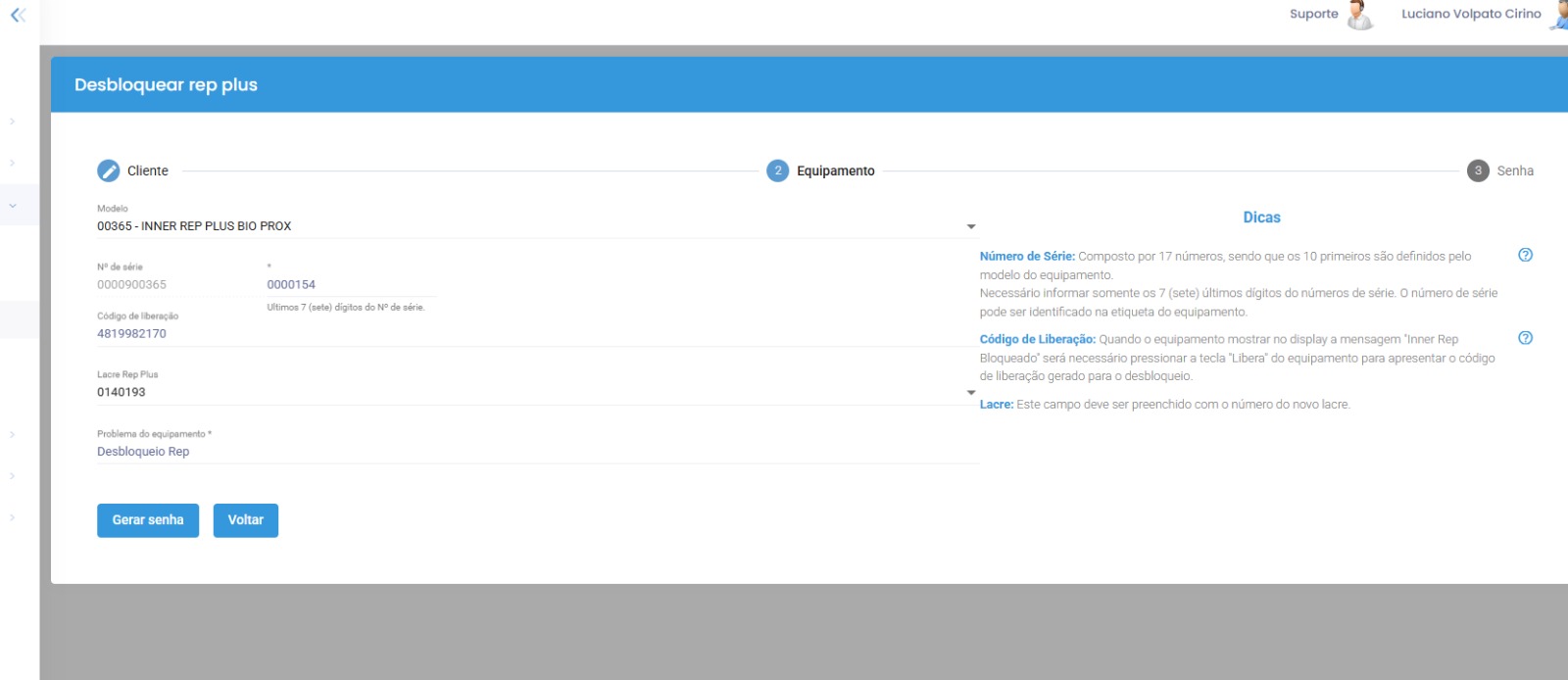Screen dimensions: 1568x680
Task: Expand the topmost sidebar chevron item
Action: pos(13,121)
